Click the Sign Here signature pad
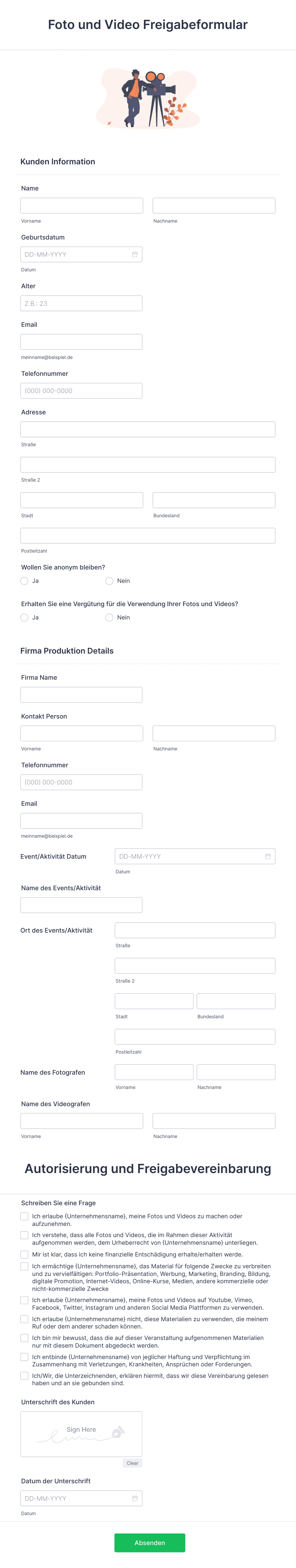This screenshot has width=296, height=1568. pos(81,1434)
